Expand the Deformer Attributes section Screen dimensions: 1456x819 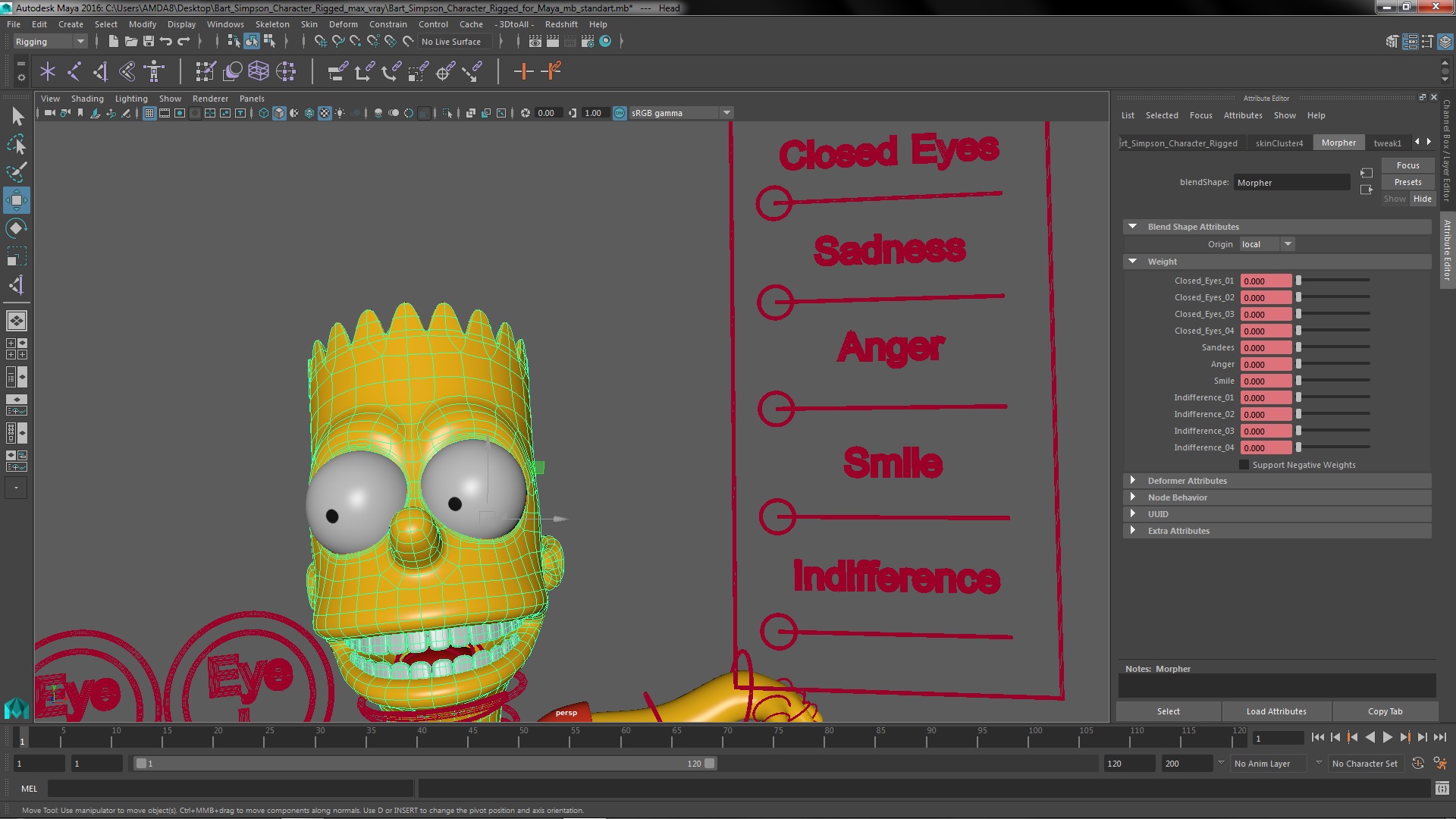1132,481
